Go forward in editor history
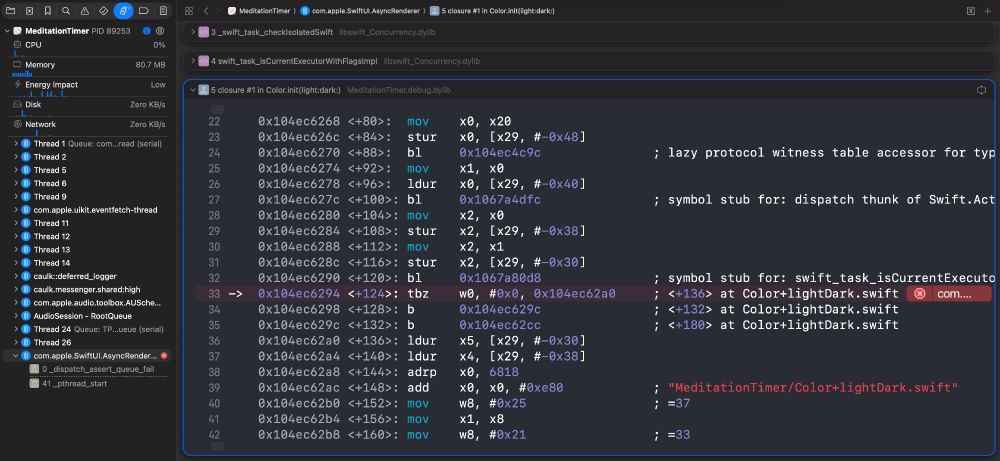Screen dimensions: 1000x461 [x=218, y=11]
